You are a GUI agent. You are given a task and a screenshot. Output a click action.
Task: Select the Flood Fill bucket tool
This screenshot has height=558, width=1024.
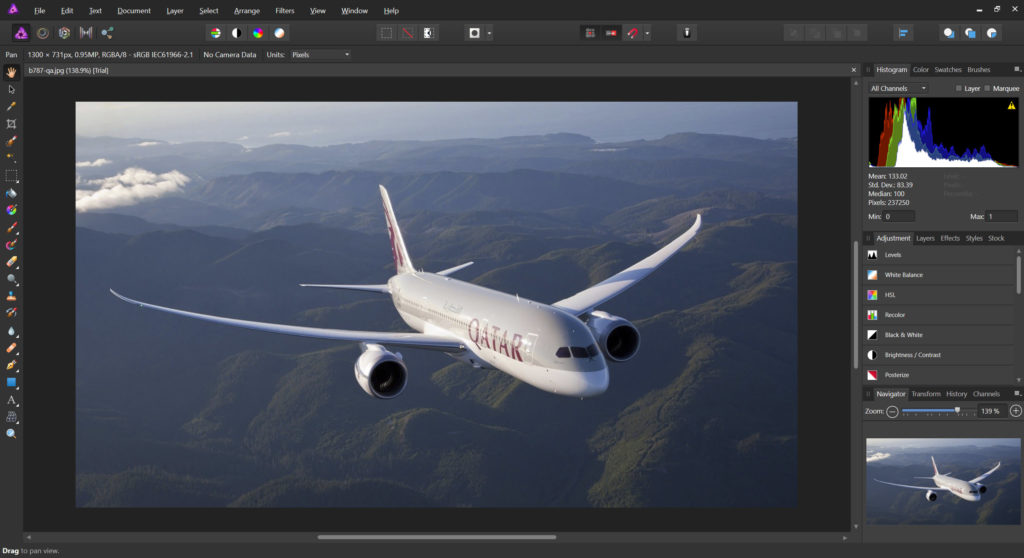pyautogui.click(x=11, y=193)
